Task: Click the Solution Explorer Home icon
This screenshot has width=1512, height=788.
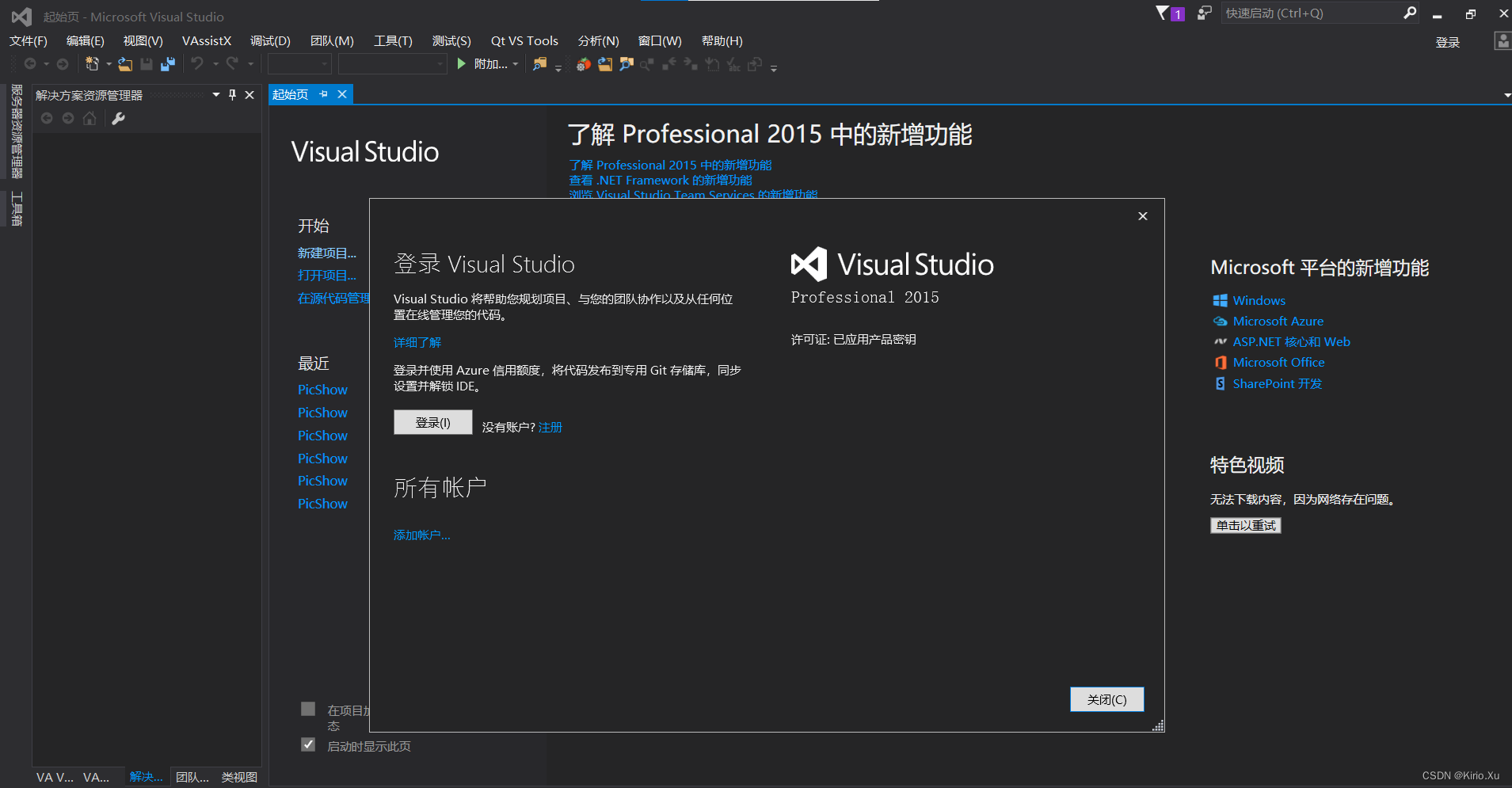Action: pos(90,118)
